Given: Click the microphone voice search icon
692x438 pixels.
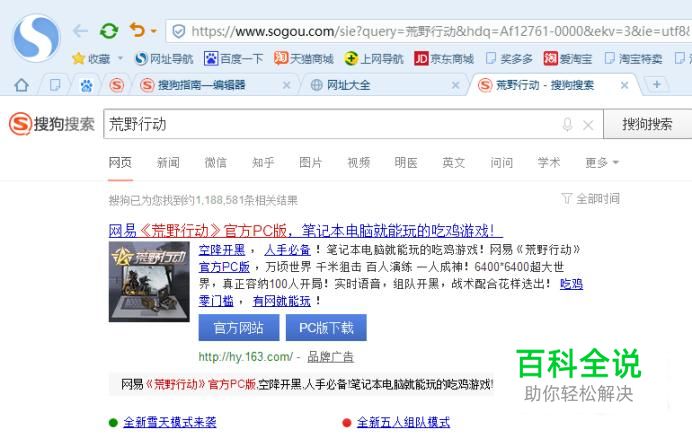Looking at the screenshot, I should (568, 125).
